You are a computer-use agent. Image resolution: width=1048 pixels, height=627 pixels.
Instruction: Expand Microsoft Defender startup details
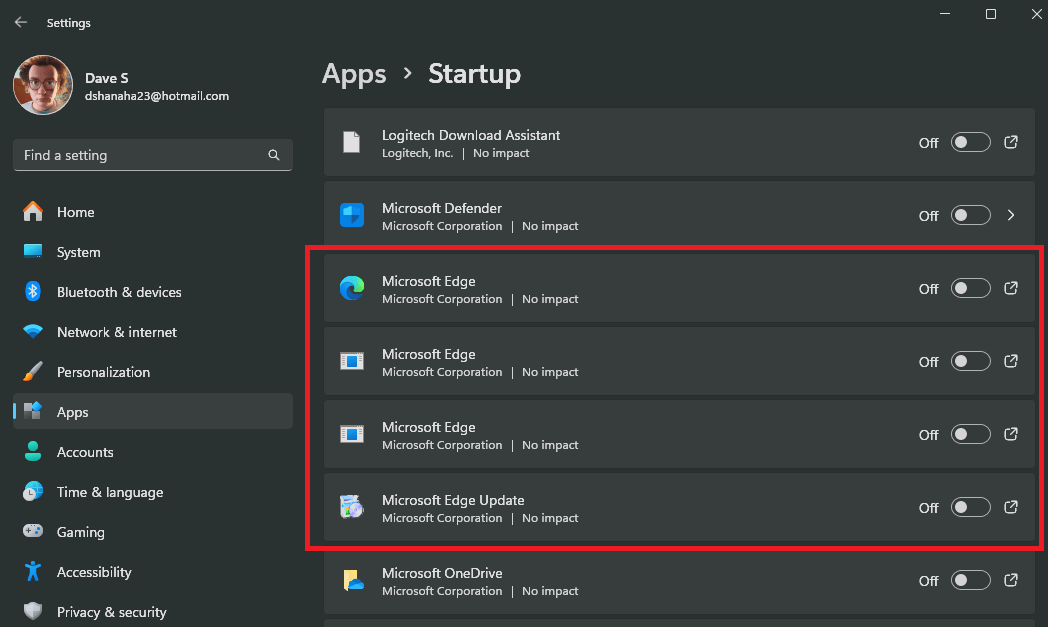click(1010, 215)
